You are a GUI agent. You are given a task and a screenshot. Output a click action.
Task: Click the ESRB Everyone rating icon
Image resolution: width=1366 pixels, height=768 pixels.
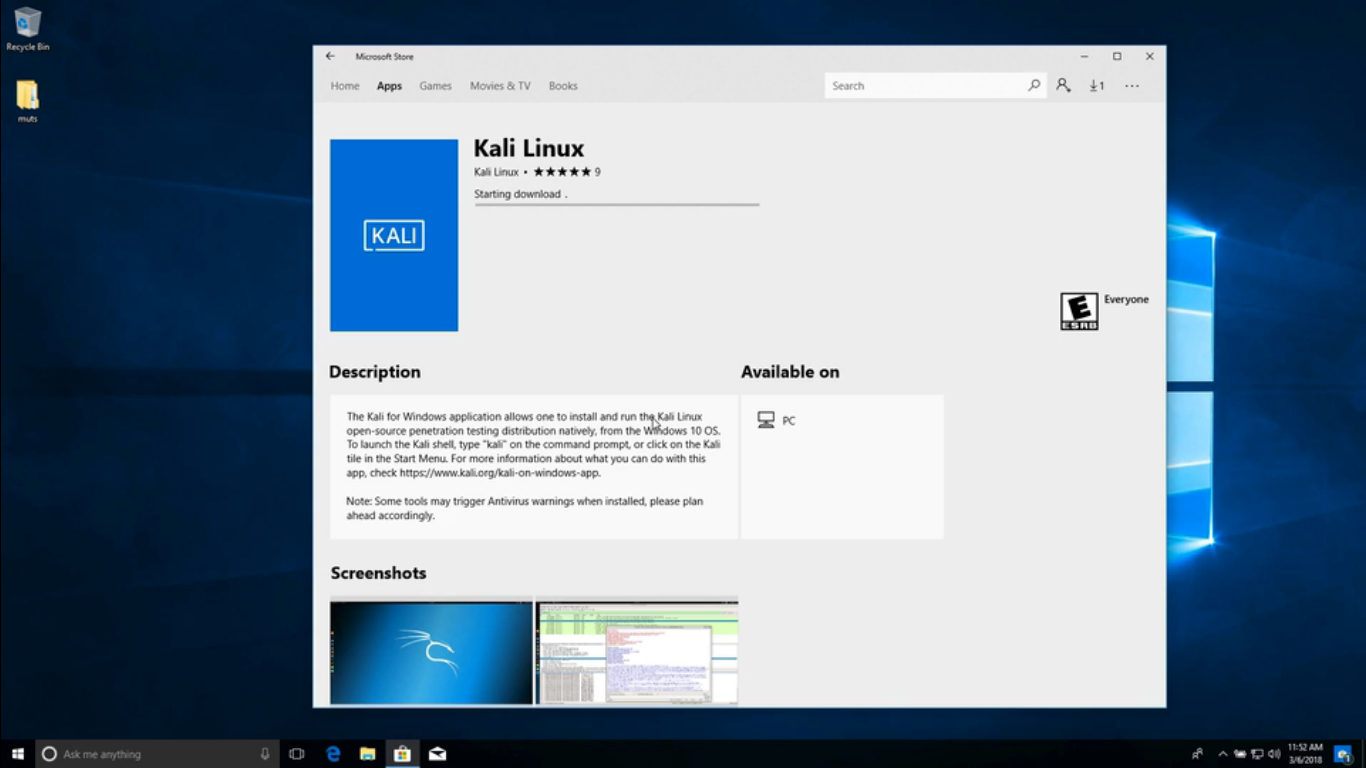1078,310
